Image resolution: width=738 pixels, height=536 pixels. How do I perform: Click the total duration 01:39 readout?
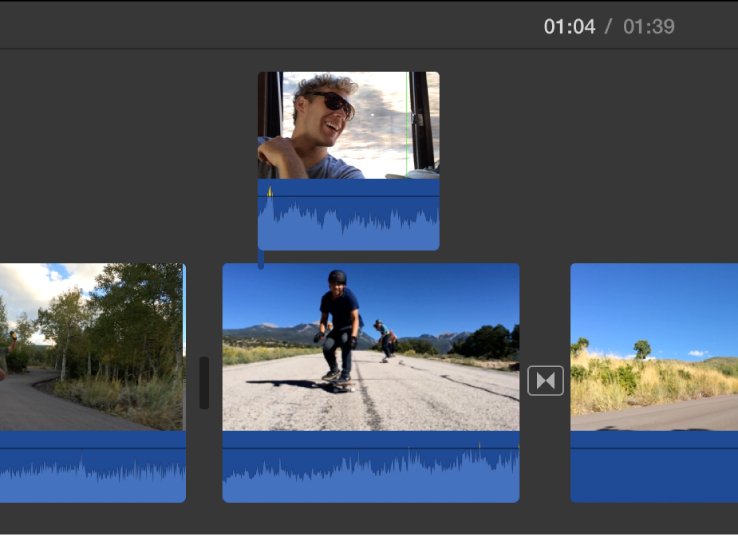[649, 27]
